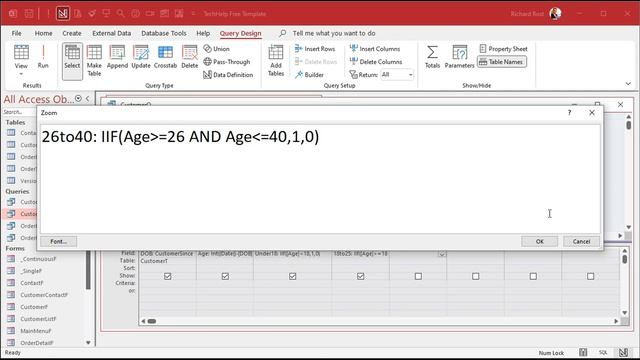Select the Pass-Through query option
The width and height of the screenshot is (640, 360).
pyautogui.click(x=227, y=62)
